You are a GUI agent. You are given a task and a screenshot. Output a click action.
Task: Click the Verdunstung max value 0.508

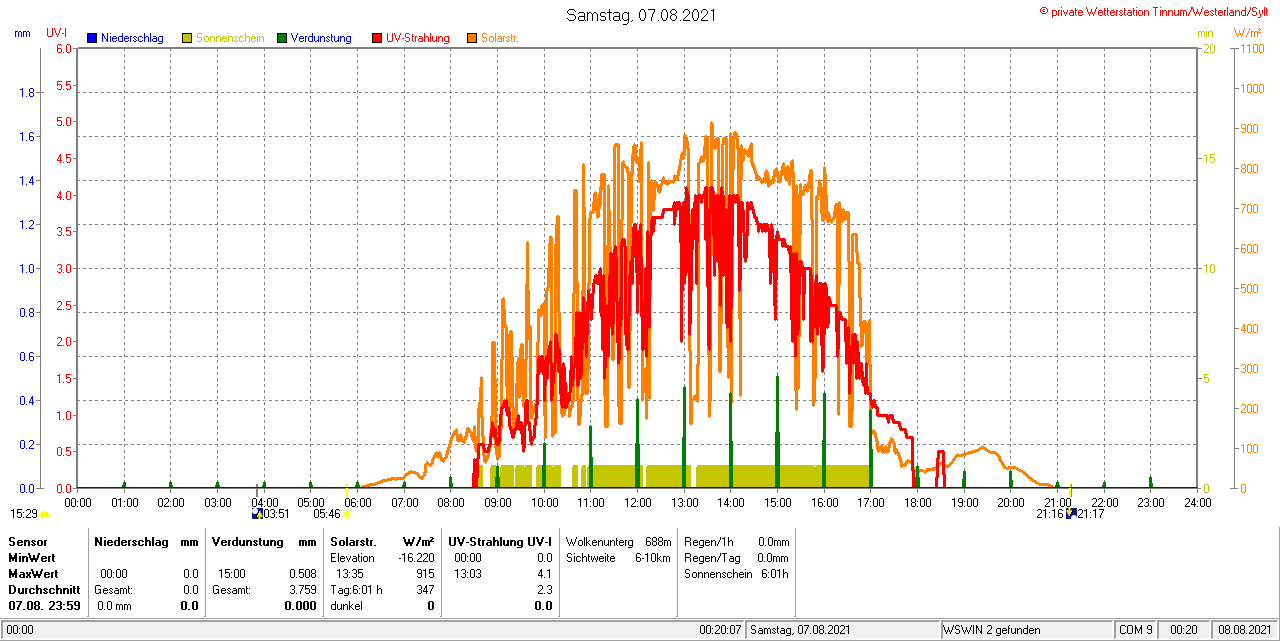pyautogui.click(x=301, y=574)
